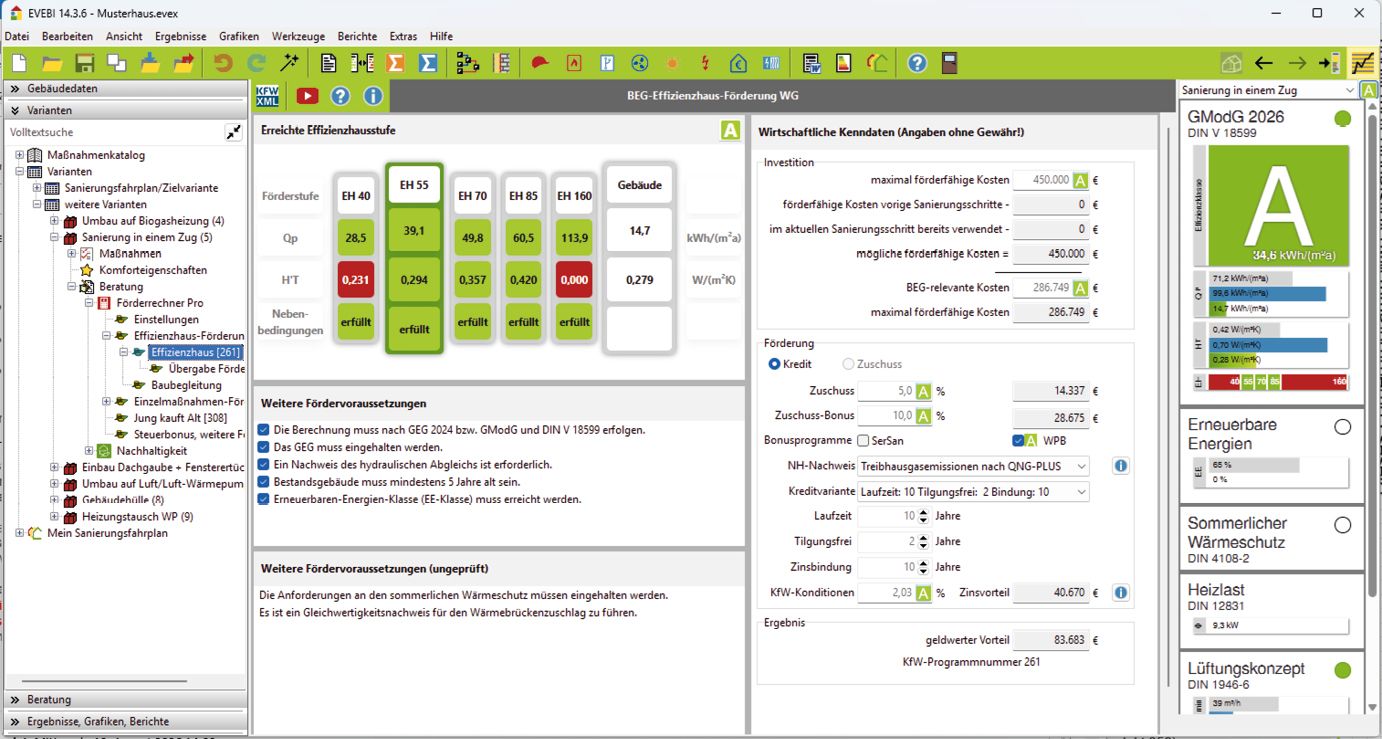Select the EH 40 Förderstufe box
This screenshot has width=1382, height=739.
pyautogui.click(x=356, y=196)
